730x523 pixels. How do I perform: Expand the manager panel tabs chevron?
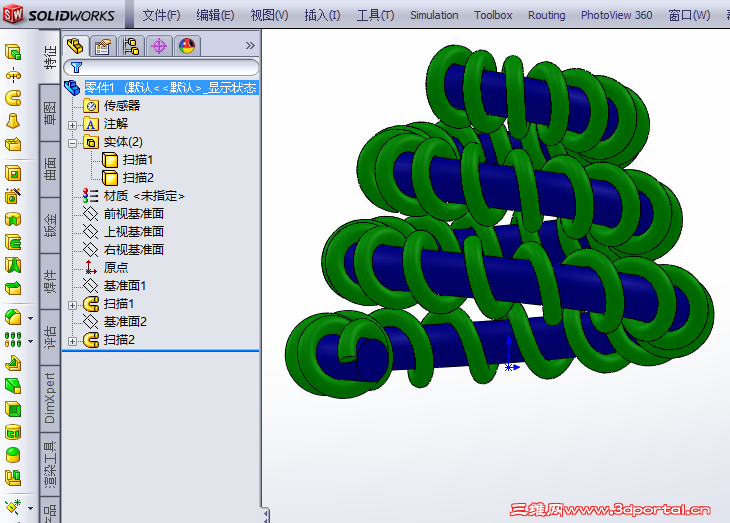(250, 46)
